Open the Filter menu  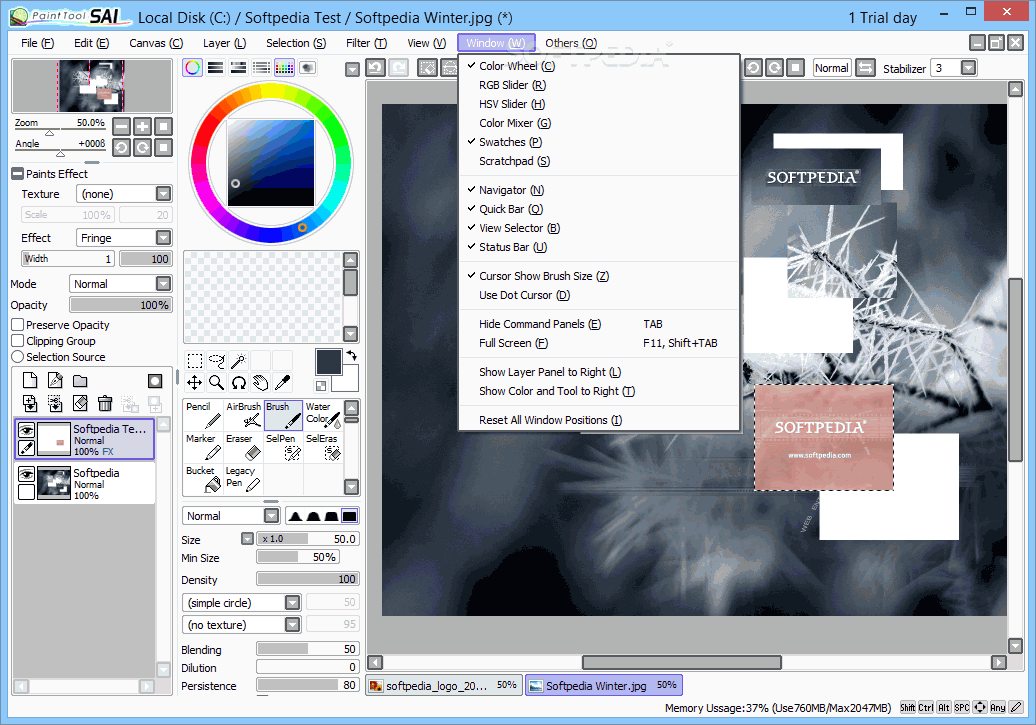point(367,43)
